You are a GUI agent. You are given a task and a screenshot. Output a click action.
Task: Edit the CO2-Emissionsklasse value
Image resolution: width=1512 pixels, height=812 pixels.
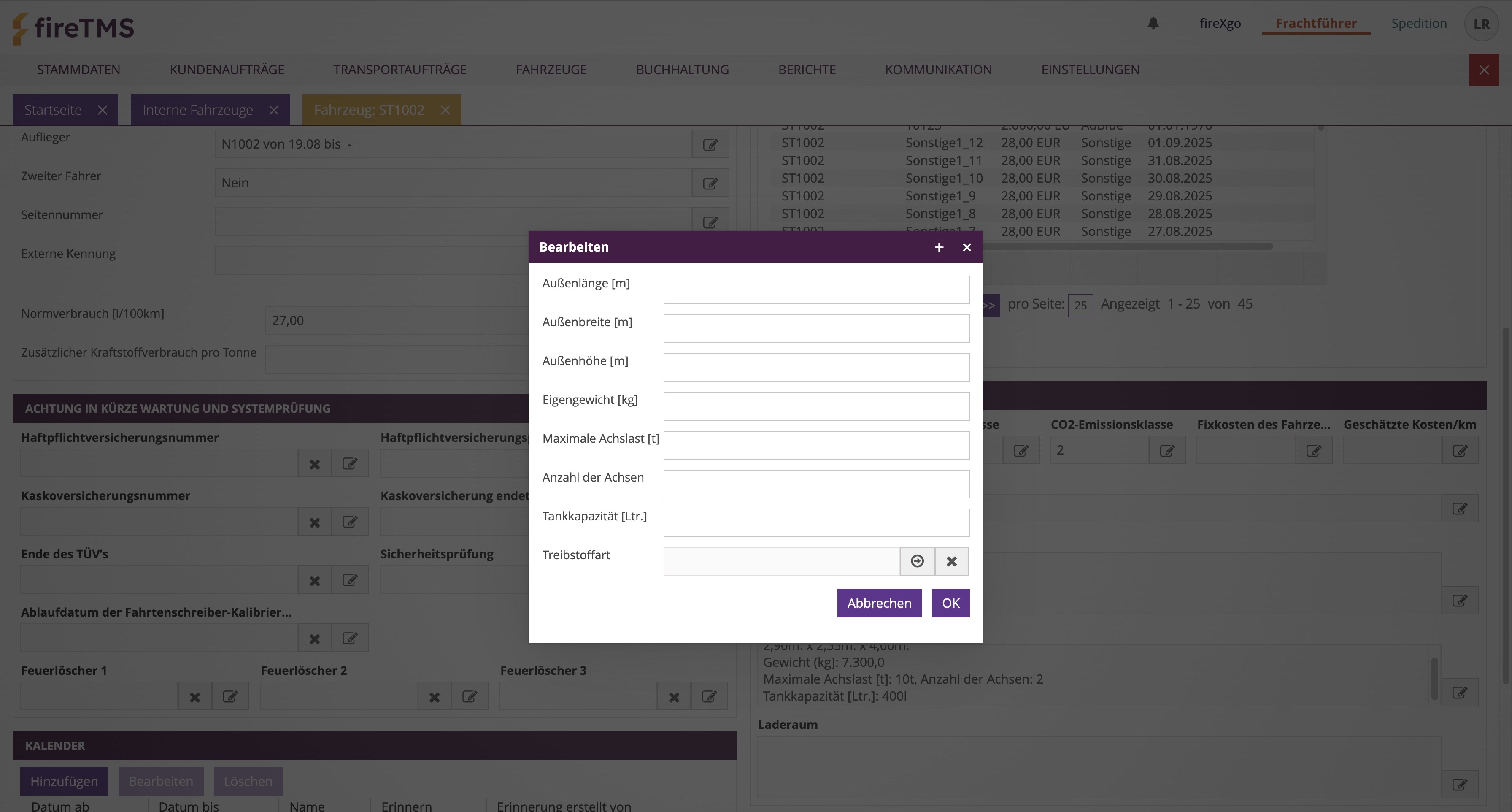point(1167,450)
